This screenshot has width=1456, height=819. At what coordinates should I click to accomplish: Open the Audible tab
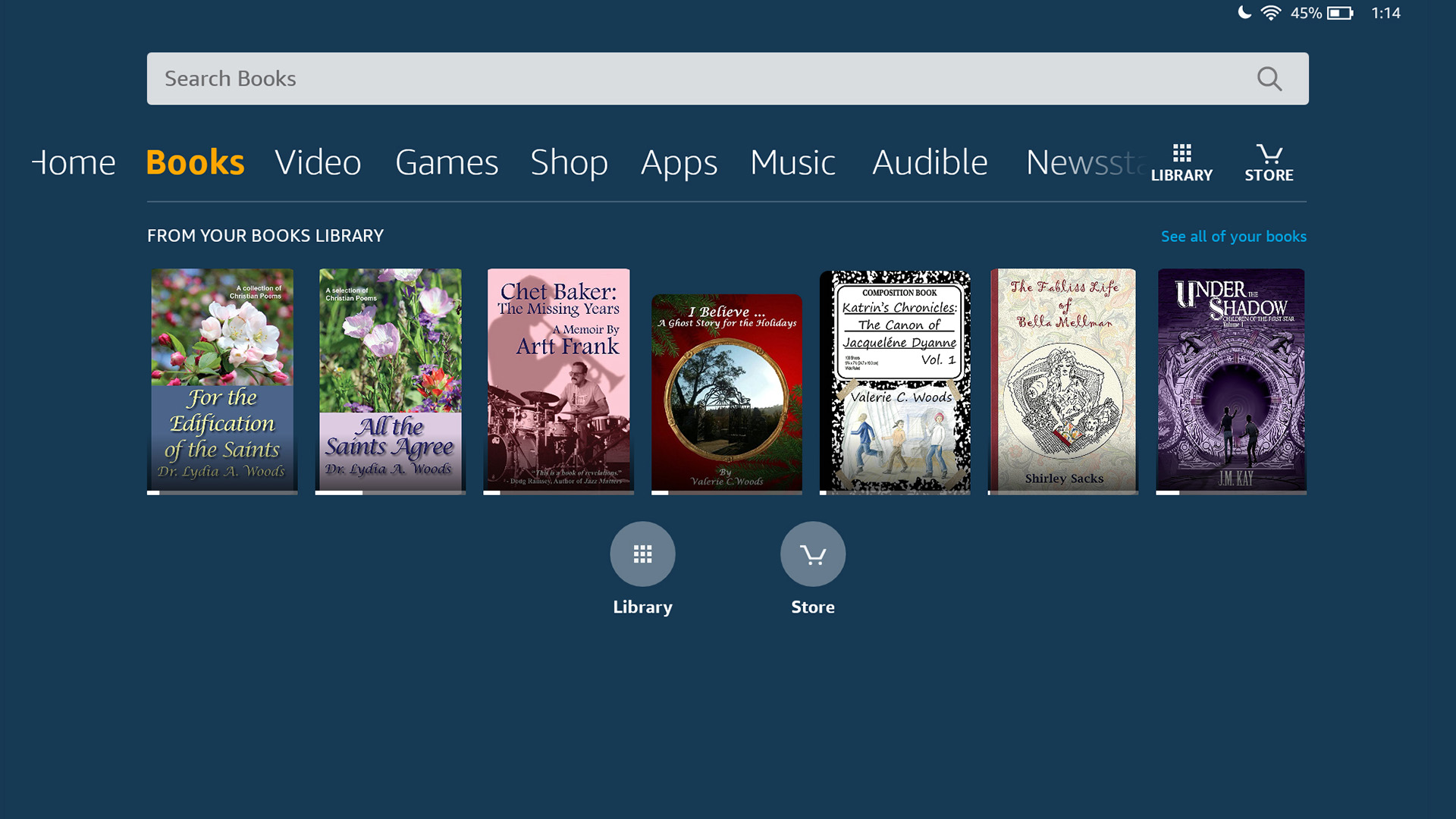[930, 162]
